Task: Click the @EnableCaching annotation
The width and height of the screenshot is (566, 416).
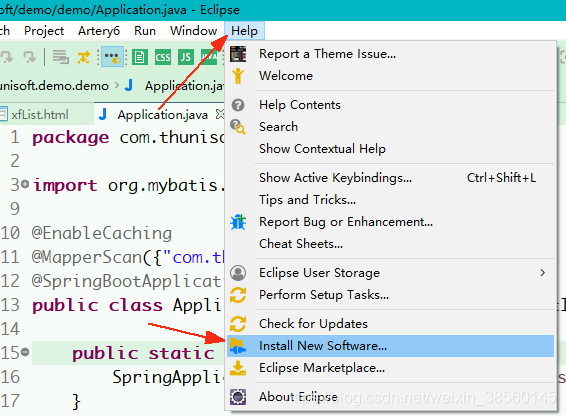Action: click(102, 233)
